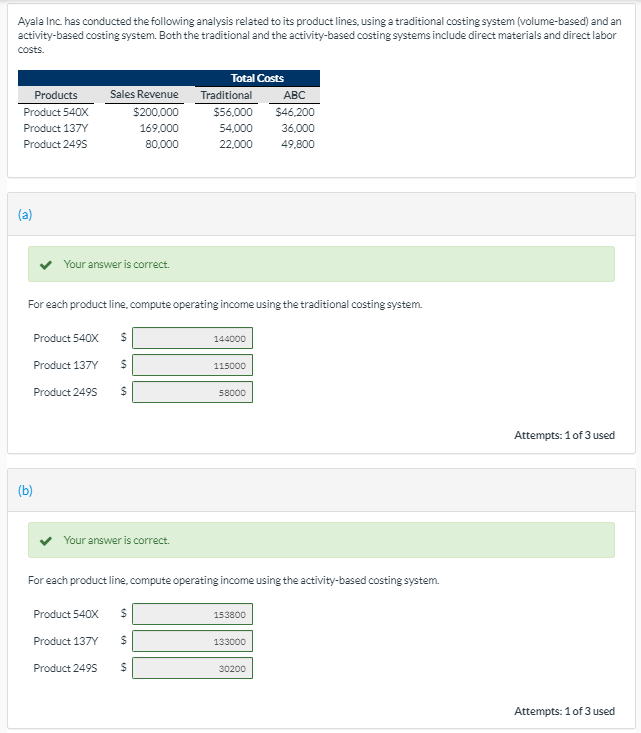641x733 pixels.
Task: Select the (b) section heading
Action: coord(25,490)
